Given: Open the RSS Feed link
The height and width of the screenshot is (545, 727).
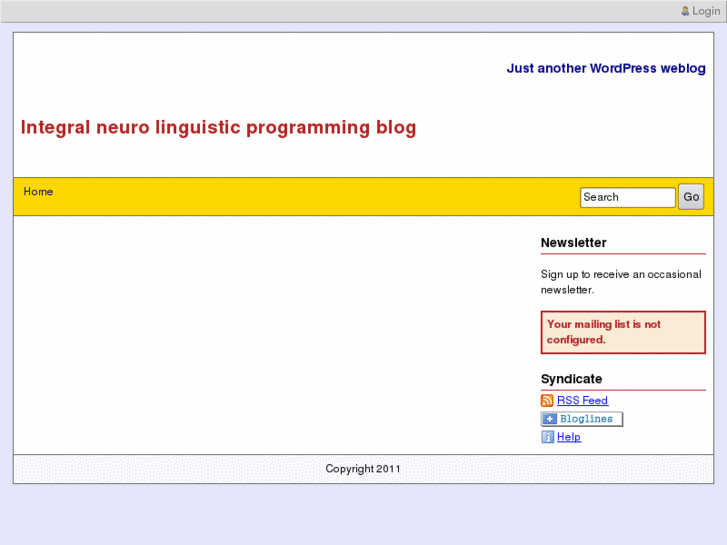Looking at the screenshot, I should coord(582,400).
